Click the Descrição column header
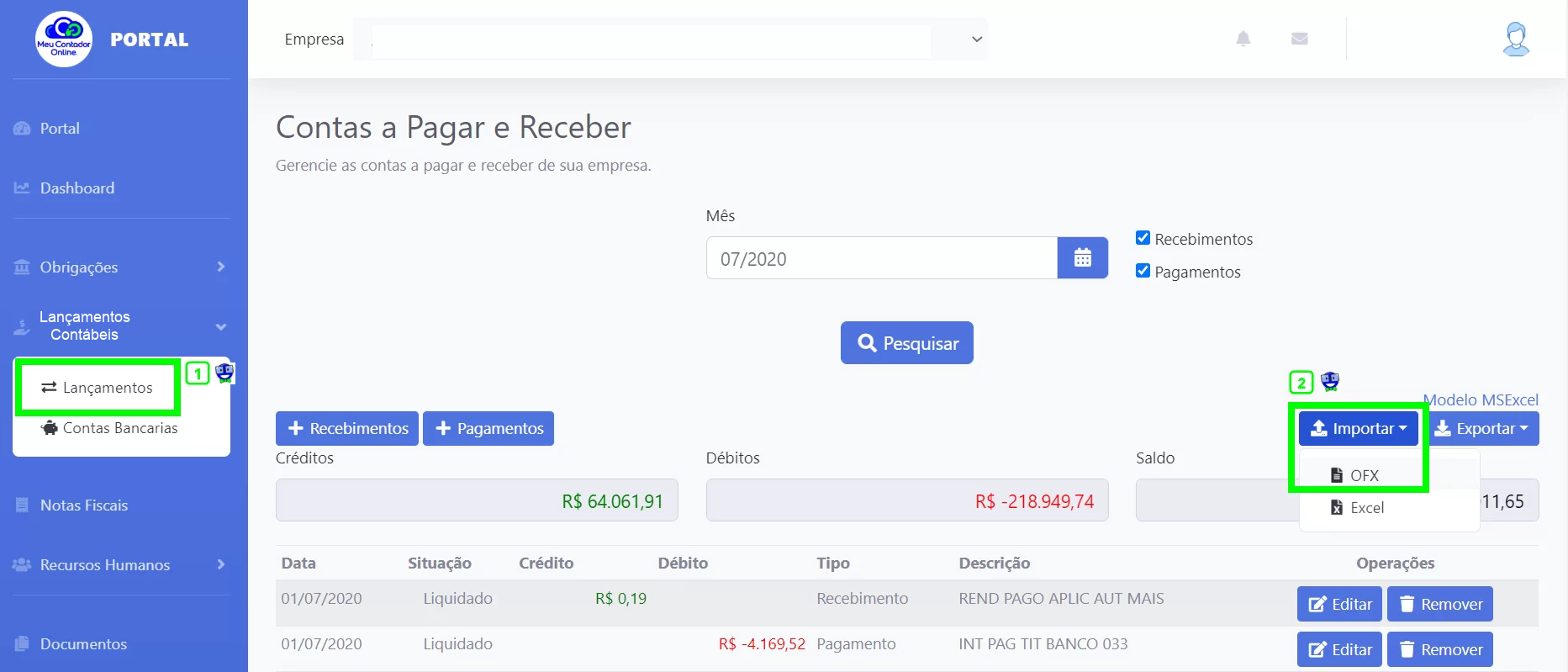 pos(995,564)
